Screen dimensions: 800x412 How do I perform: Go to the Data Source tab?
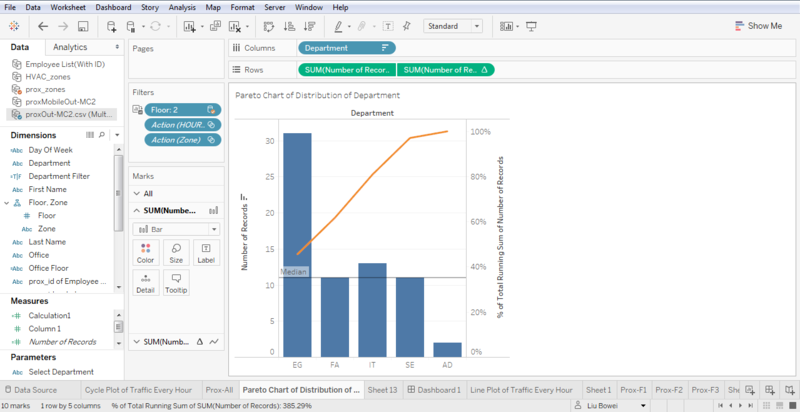(30, 390)
